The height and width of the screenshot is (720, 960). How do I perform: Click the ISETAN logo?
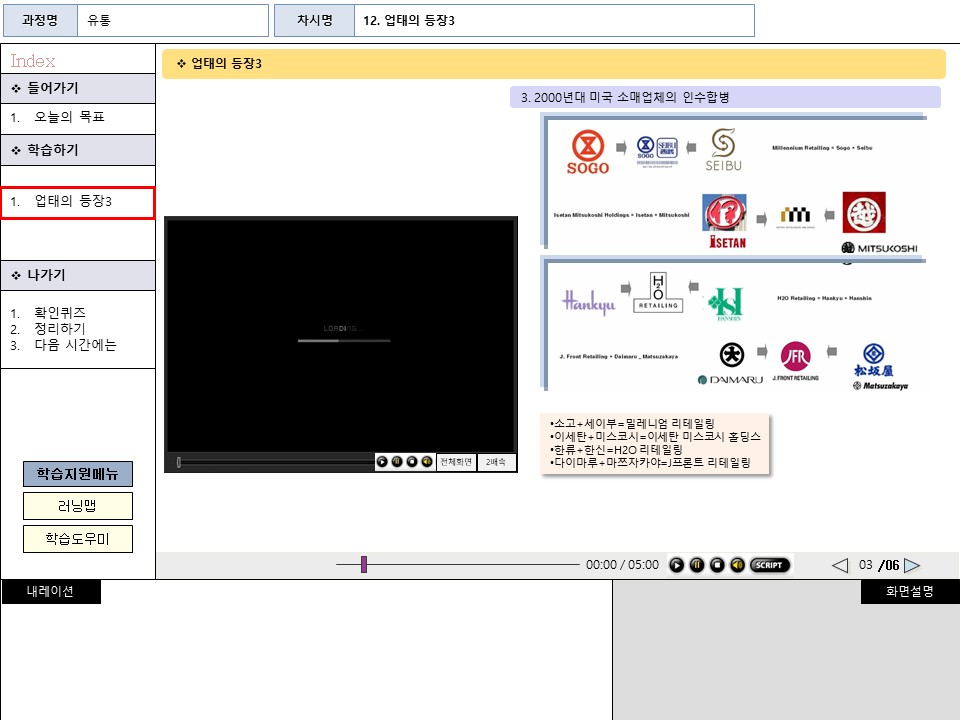pos(725,221)
